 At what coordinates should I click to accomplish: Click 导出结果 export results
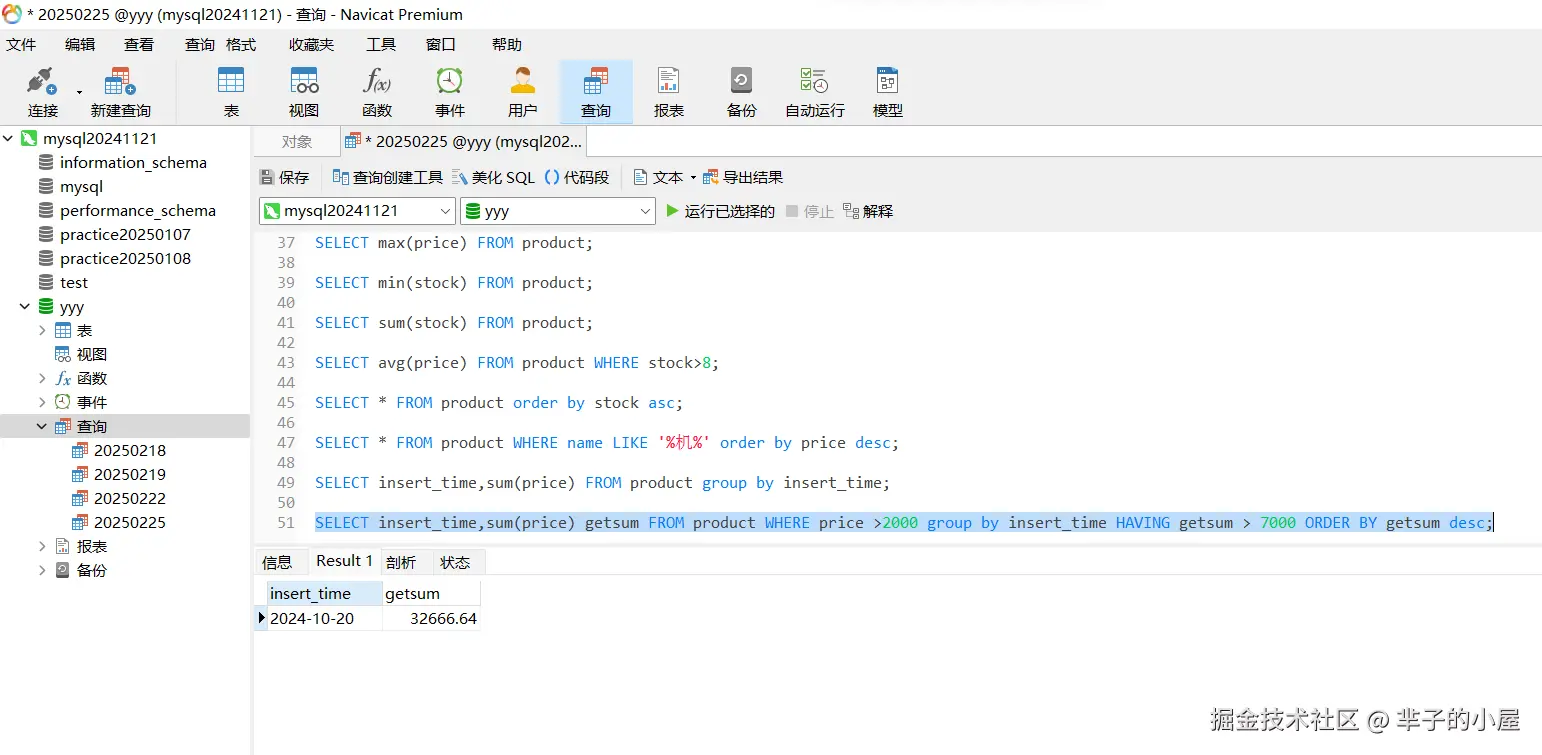[743, 177]
